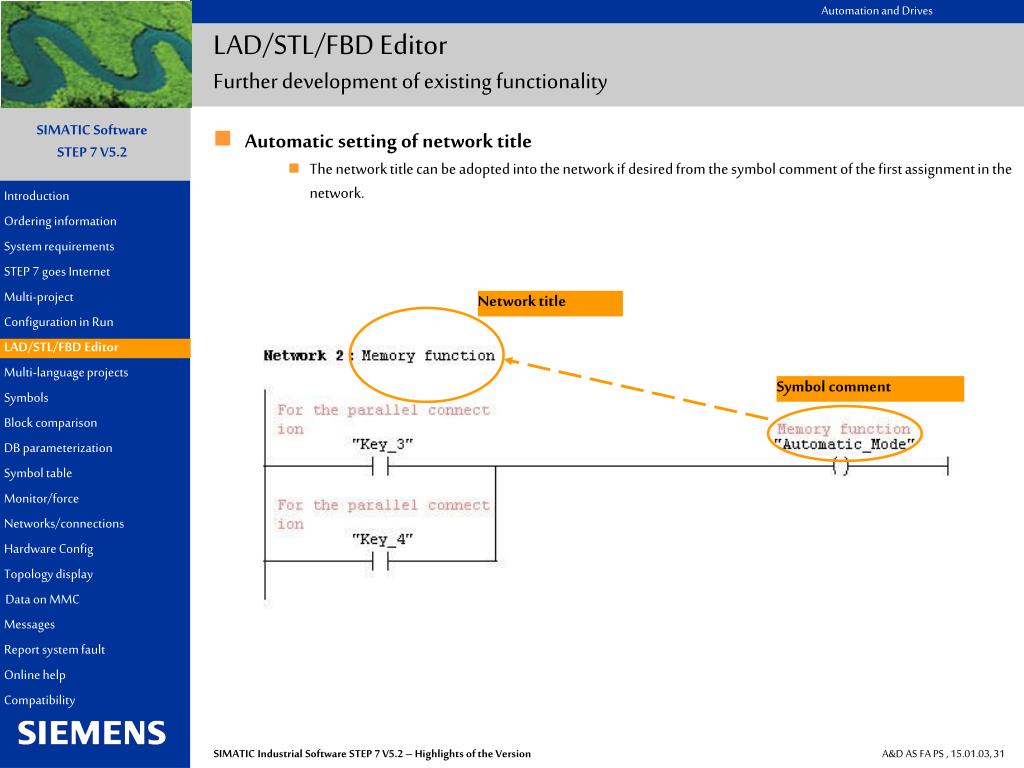Click the LAD/STL/FBD Editor page title
1024x768 pixels.
pyautogui.click(x=330, y=46)
